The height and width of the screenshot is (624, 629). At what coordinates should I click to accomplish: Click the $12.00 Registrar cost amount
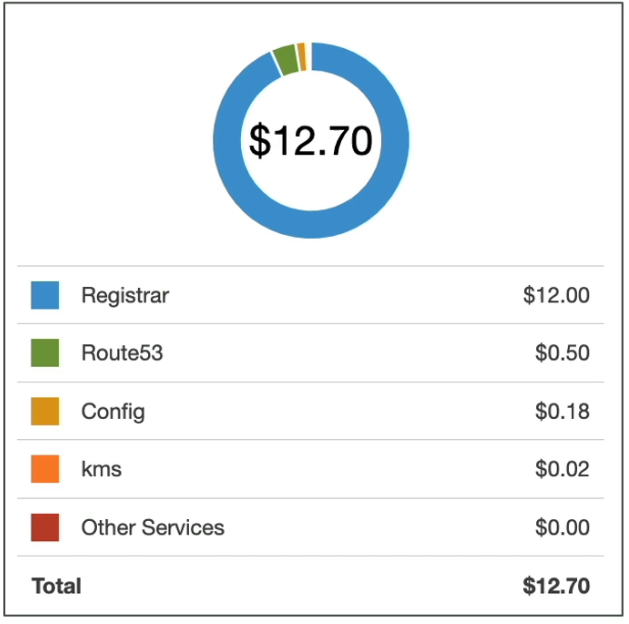coord(556,295)
